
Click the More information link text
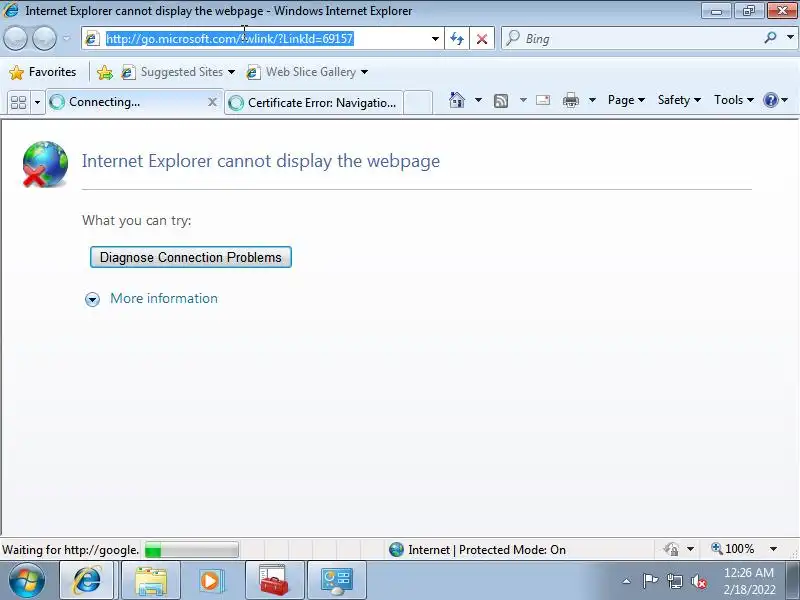tap(164, 298)
